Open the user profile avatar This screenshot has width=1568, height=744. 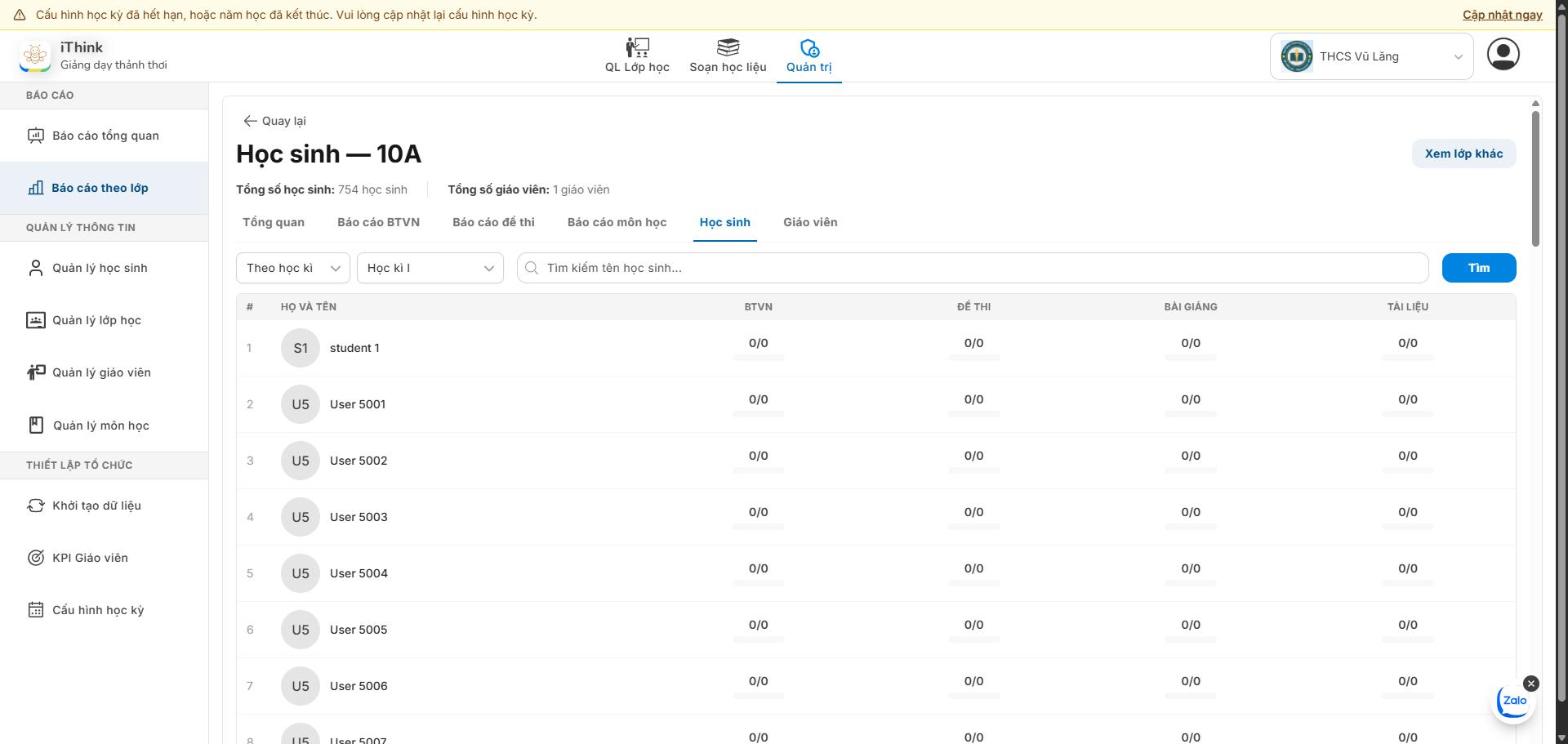[1503, 54]
